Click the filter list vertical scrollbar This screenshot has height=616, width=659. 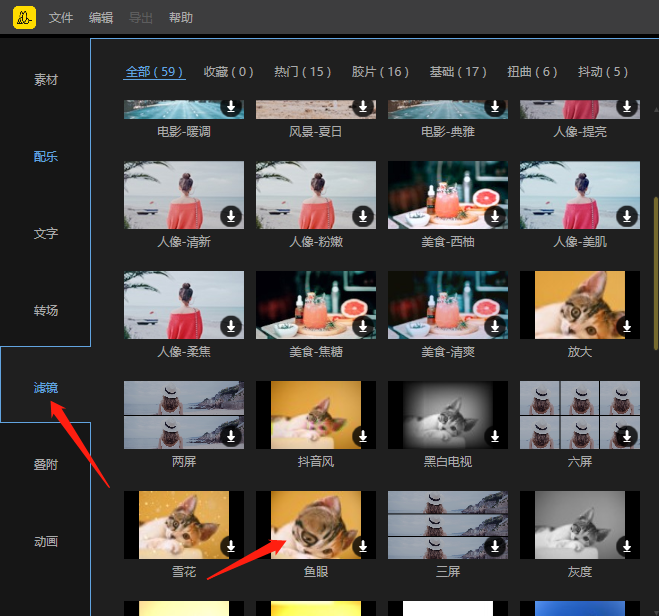point(655,270)
